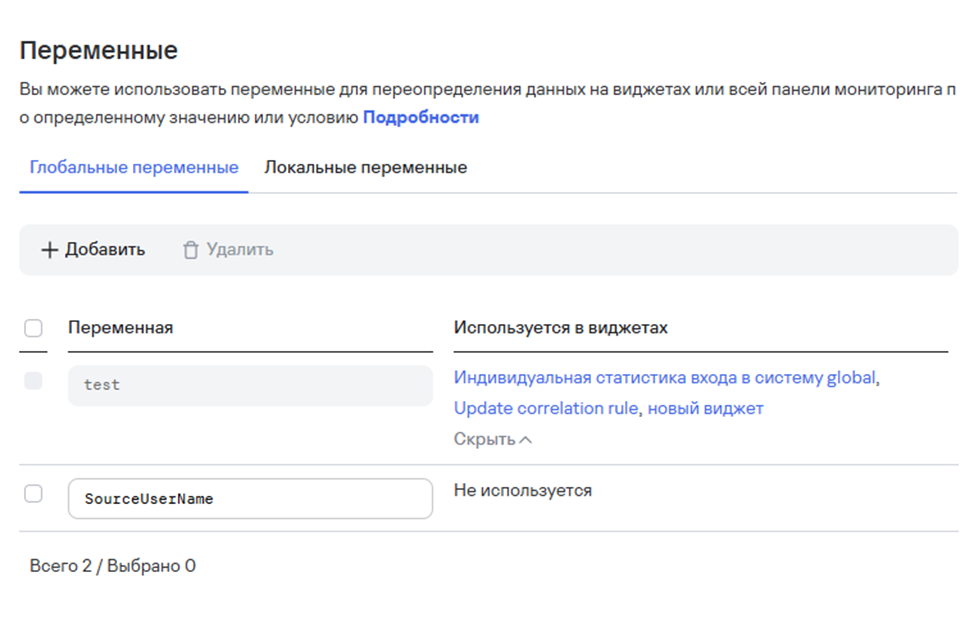The image size is (974, 623).
Task: Select the SourceUserName row checkbox
Action: (33, 493)
